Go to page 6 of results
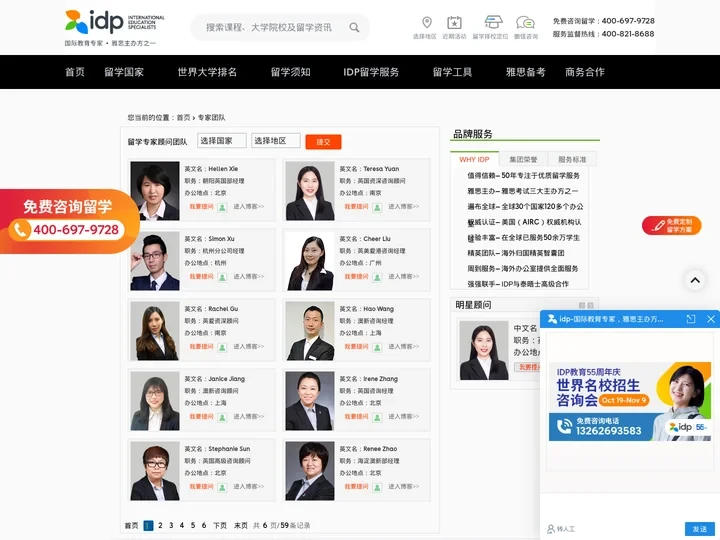720x540 pixels. [204, 525]
